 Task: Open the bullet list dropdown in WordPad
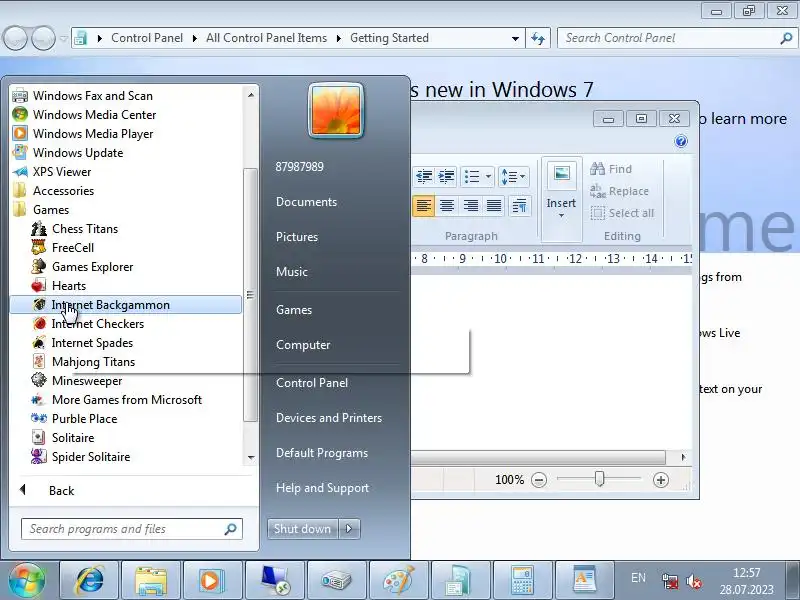click(488, 177)
